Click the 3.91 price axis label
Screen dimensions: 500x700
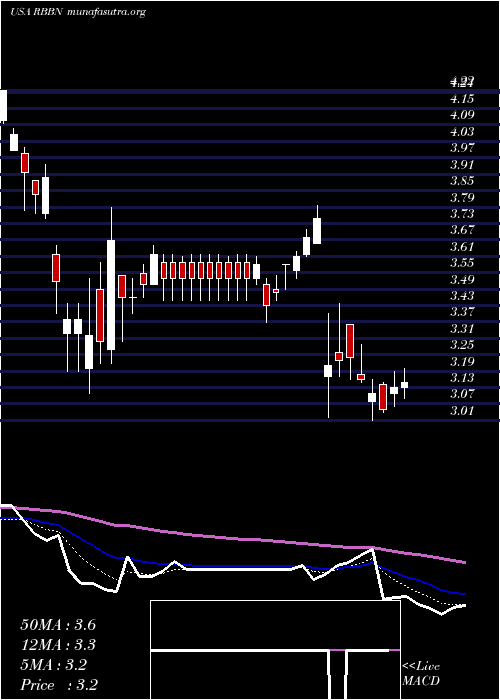pyautogui.click(x=462, y=164)
